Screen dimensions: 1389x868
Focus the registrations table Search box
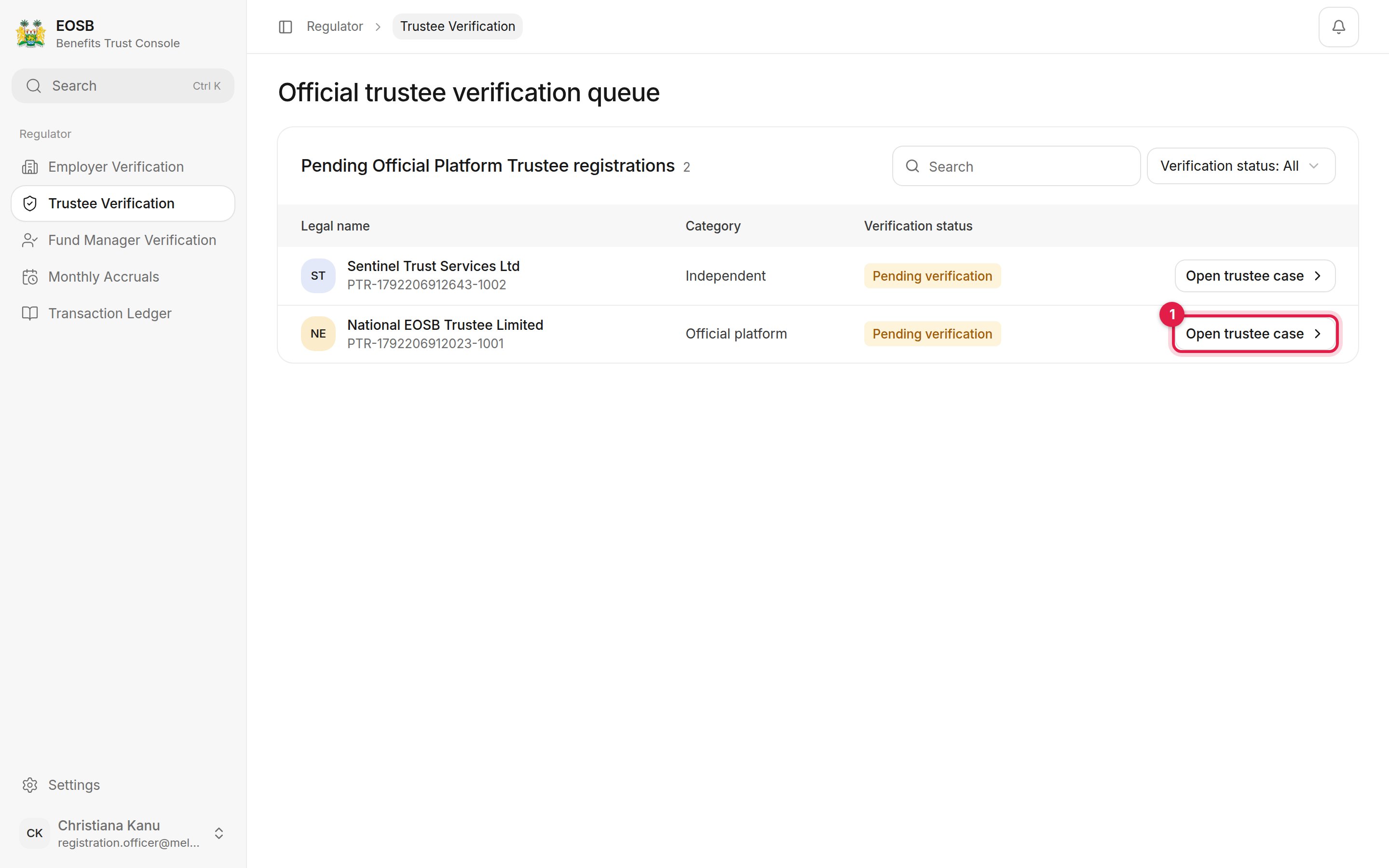point(1016,166)
